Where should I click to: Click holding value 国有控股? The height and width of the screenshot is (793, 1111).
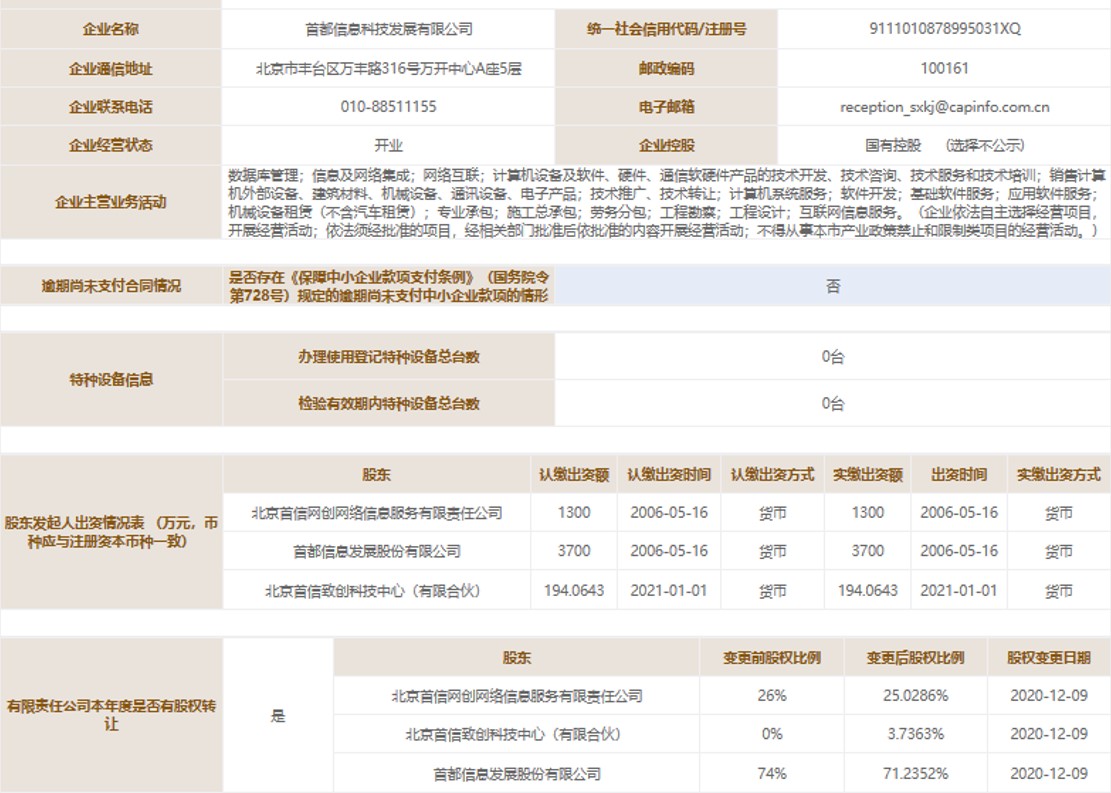tap(893, 145)
